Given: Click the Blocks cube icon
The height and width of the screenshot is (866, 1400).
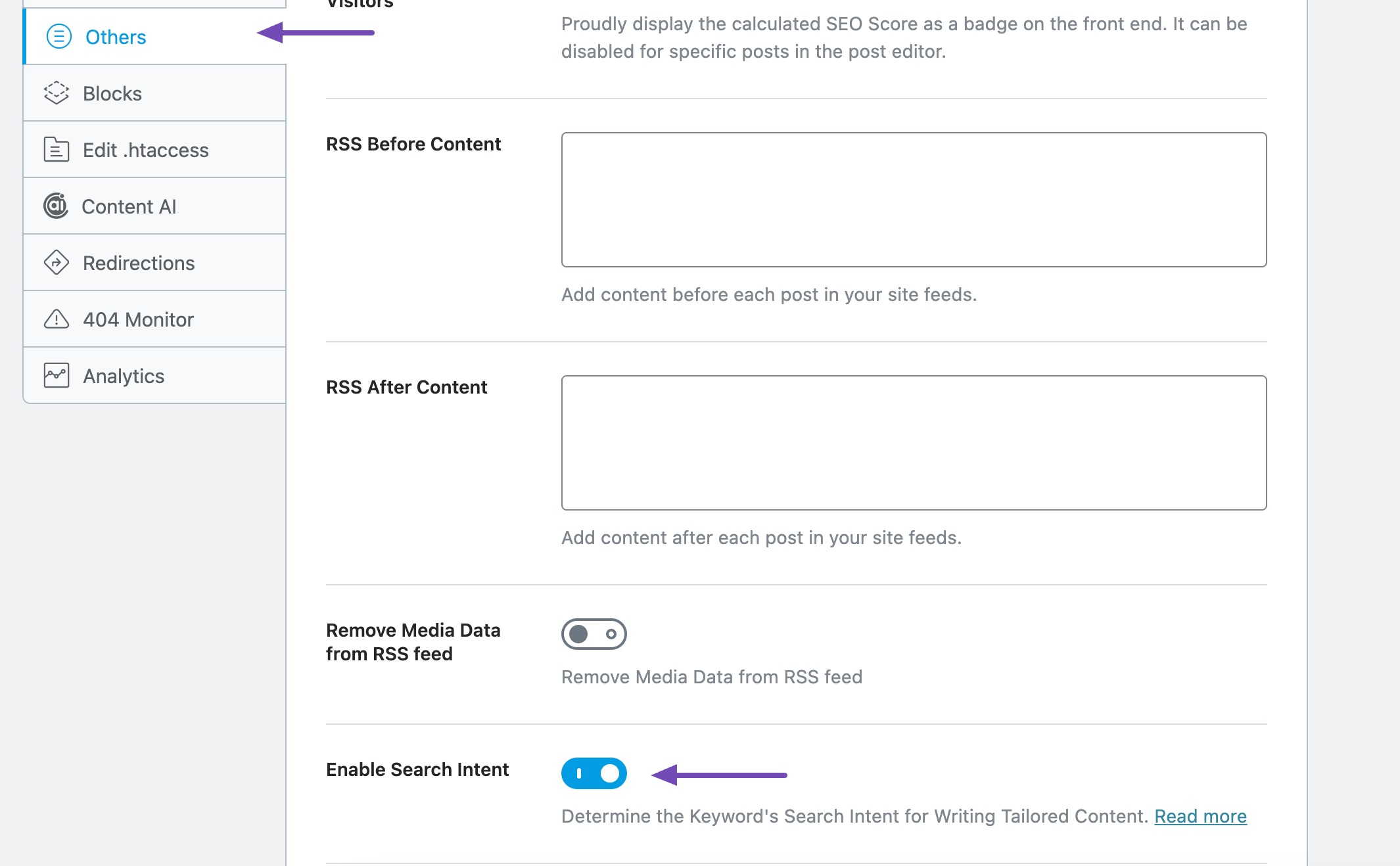Looking at the screenshot, I should point(57,93).
